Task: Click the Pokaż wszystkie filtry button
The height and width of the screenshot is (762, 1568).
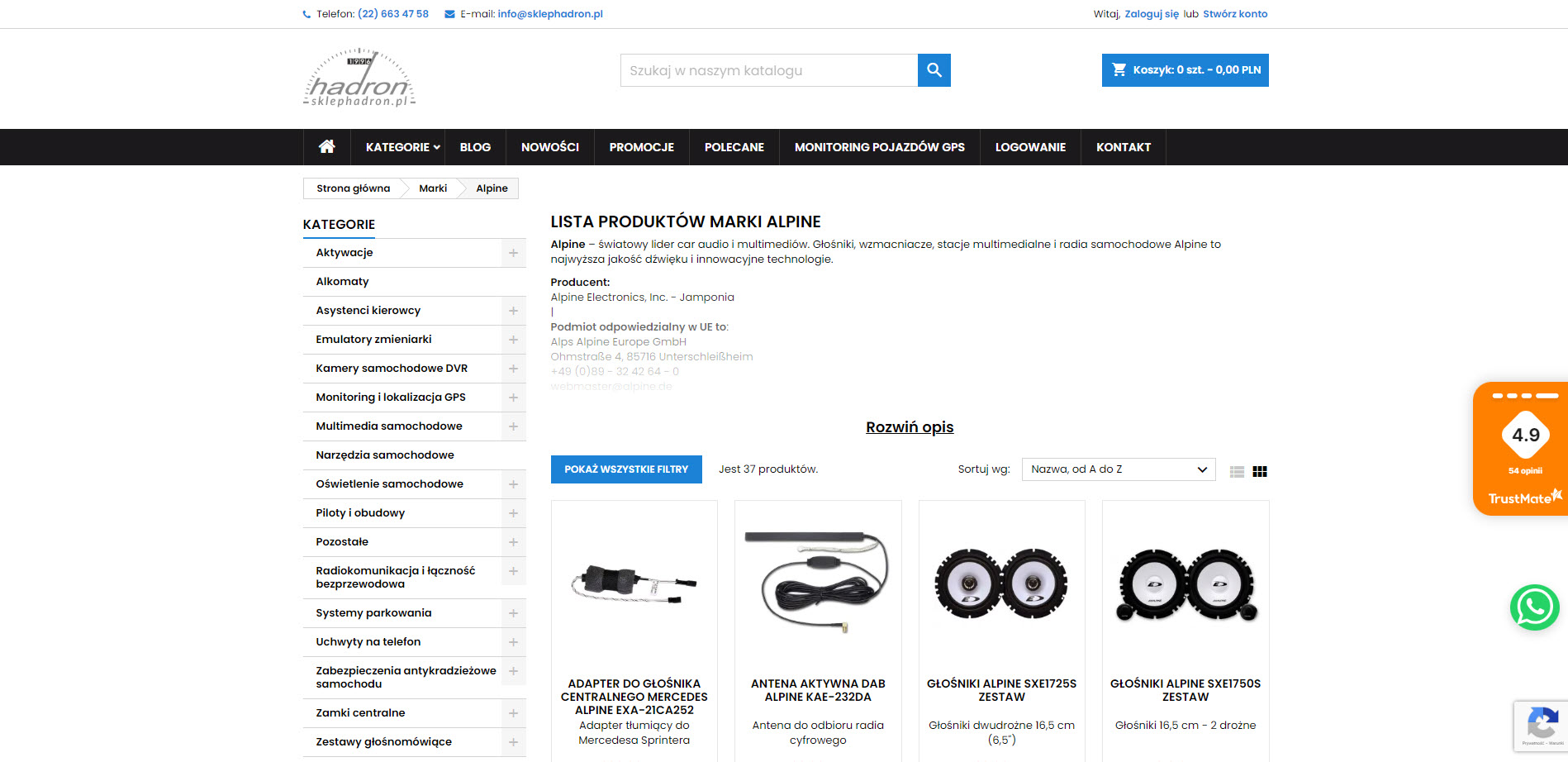Action: pyautogui.click(x=626, y=469)
